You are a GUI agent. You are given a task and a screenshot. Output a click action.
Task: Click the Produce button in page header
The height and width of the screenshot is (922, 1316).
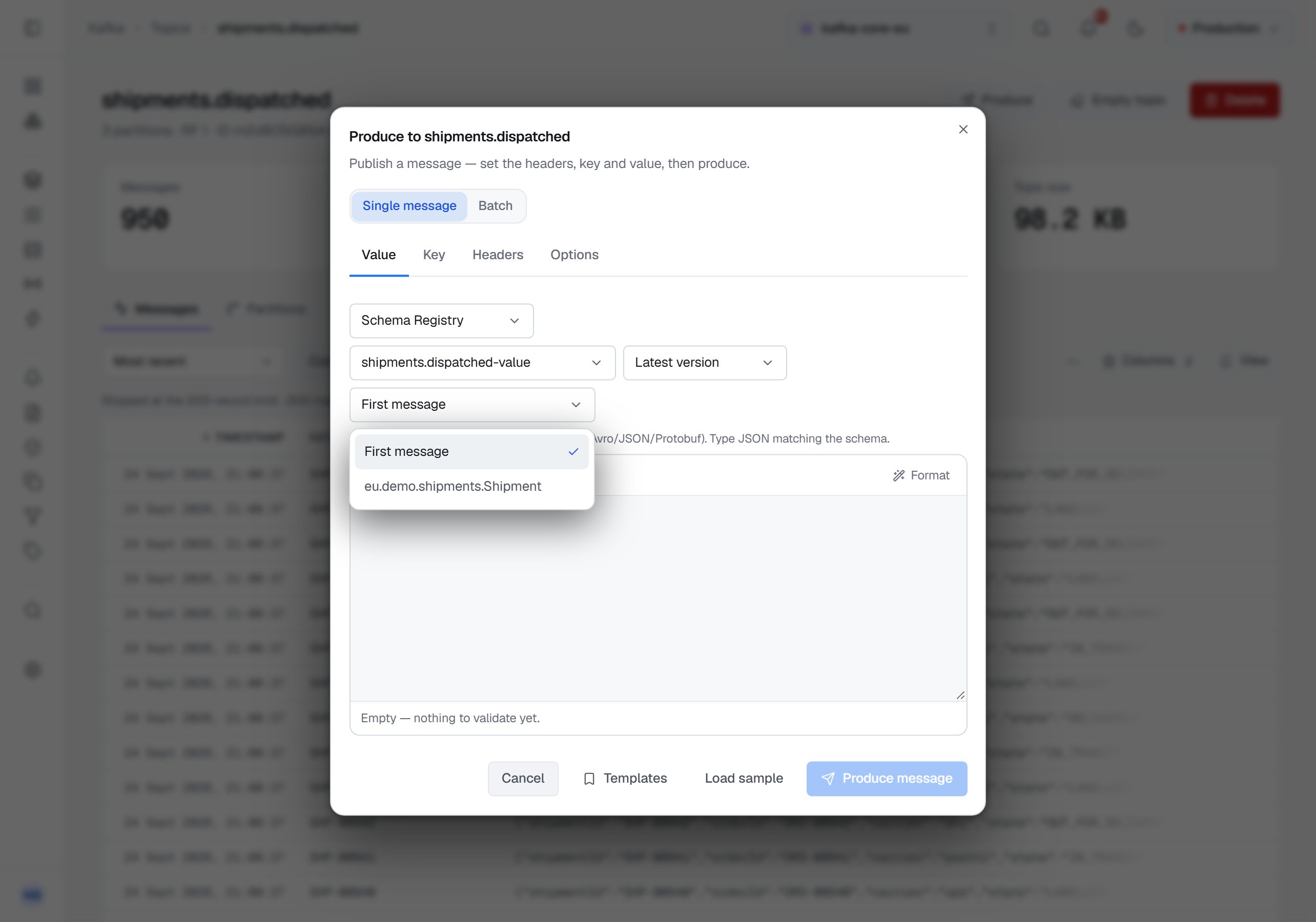[x=998, y=100]
